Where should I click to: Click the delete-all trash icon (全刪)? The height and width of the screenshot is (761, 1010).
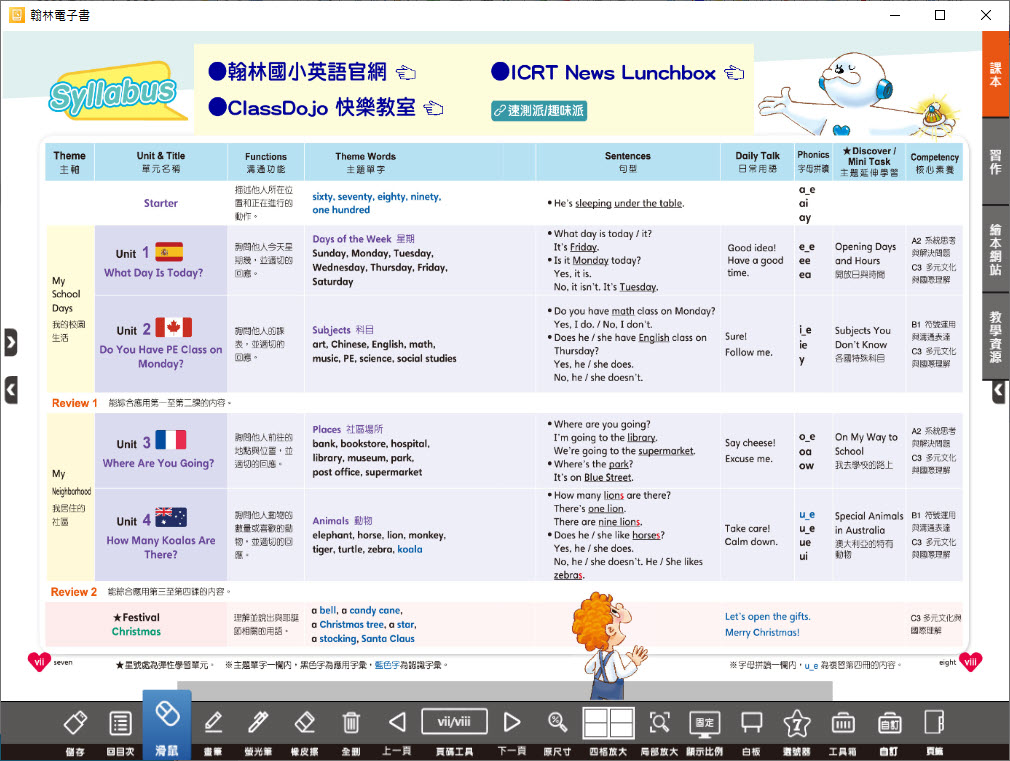[351, 723]
